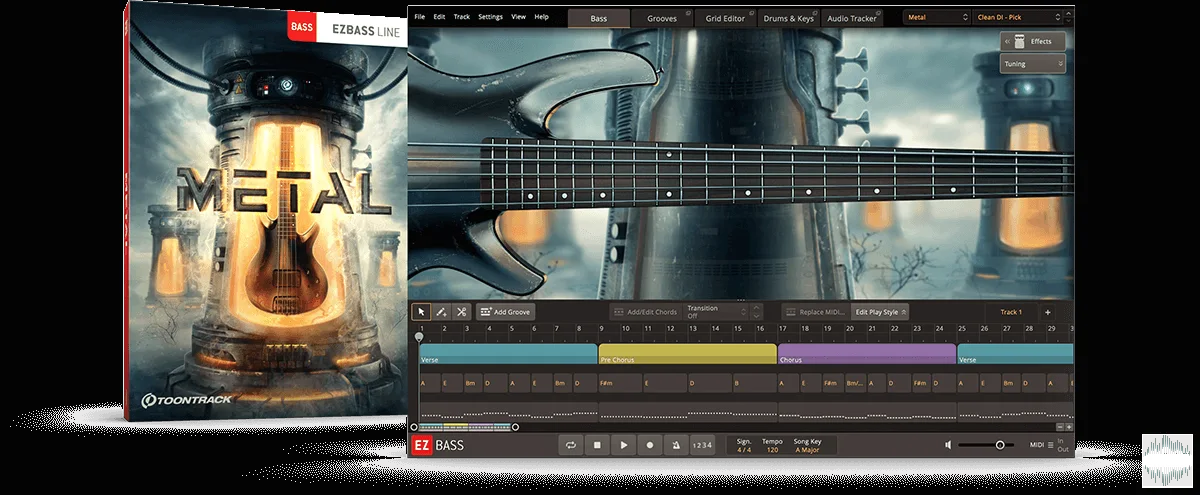Toggle the 1234 count-in
The image size is (1200, 495).
coord(703,445)
